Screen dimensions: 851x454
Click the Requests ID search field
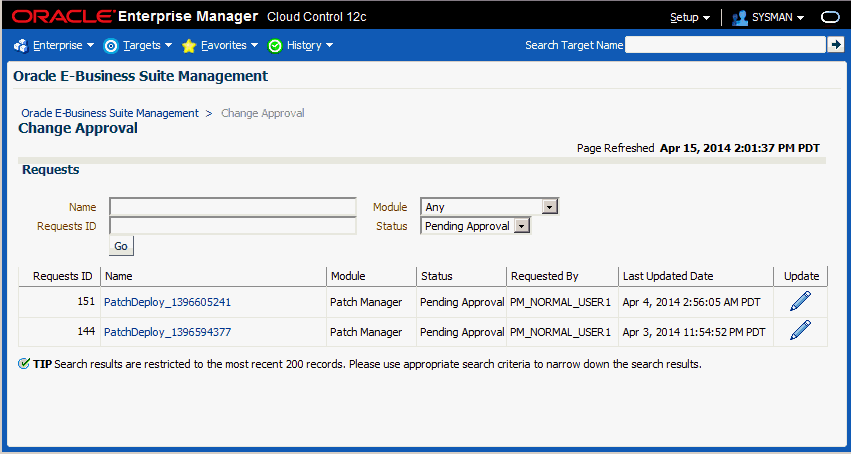[x=233, y=226]
